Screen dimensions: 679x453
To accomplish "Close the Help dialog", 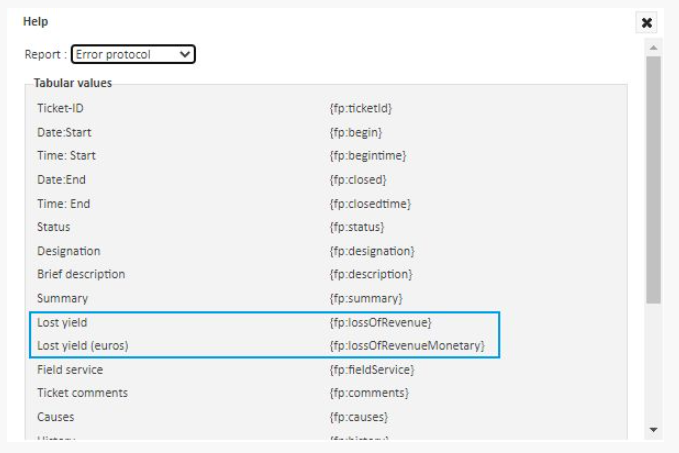I will (647, 22).
